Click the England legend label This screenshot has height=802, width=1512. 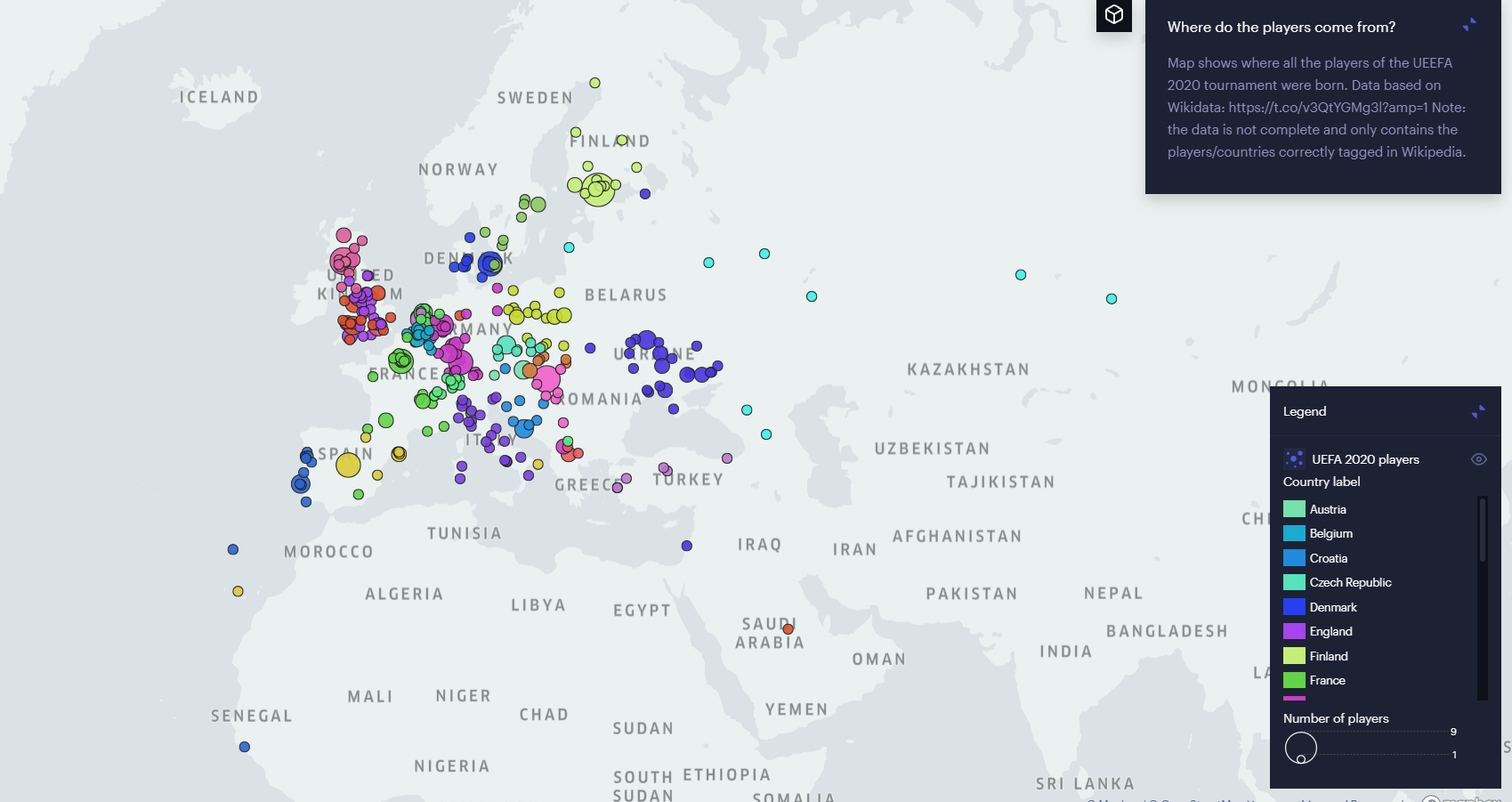pyautogui.click(x=1330, y=631)
